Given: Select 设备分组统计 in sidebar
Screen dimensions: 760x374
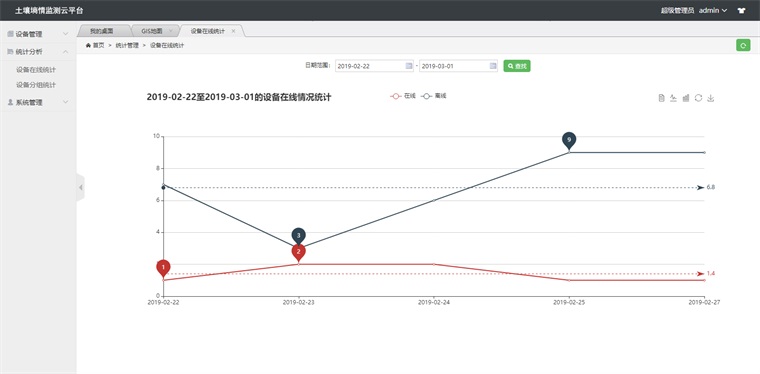Looking at the screenshot, I should (36, 85).
